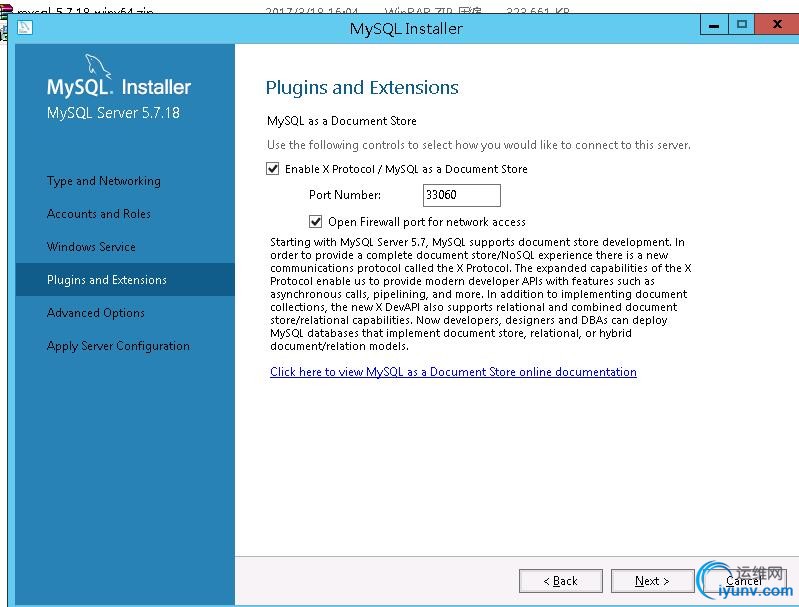This screenshot has width=799, height=607.
Task: Jump to Advanced Options step
Action: click(x=95, y=313)
